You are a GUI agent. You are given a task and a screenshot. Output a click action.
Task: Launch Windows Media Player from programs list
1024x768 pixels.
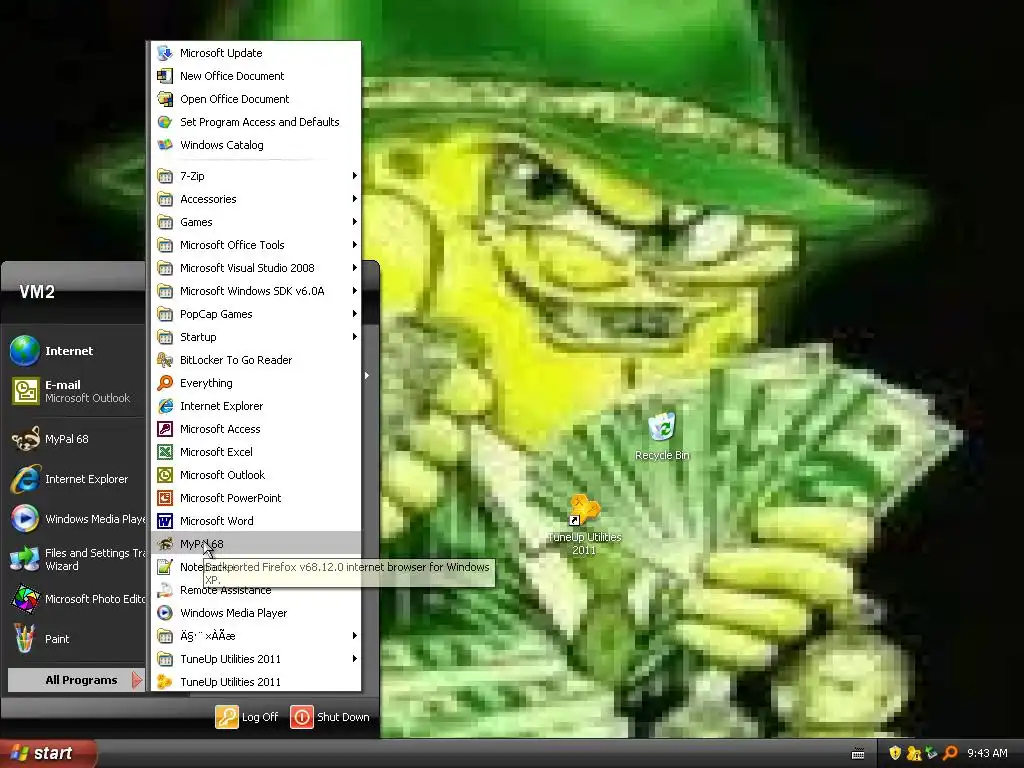256,613
